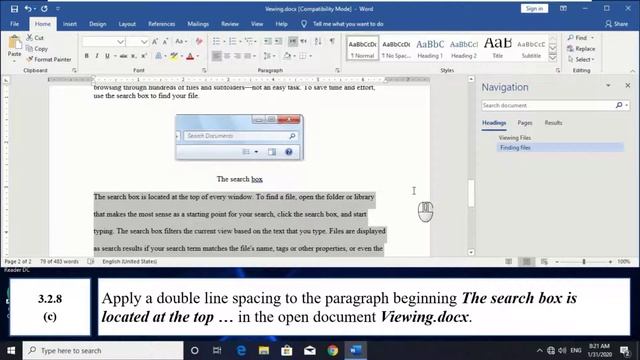
Task: Go to Viewing Files heading in Navigation
Action: tap(515, 138)
